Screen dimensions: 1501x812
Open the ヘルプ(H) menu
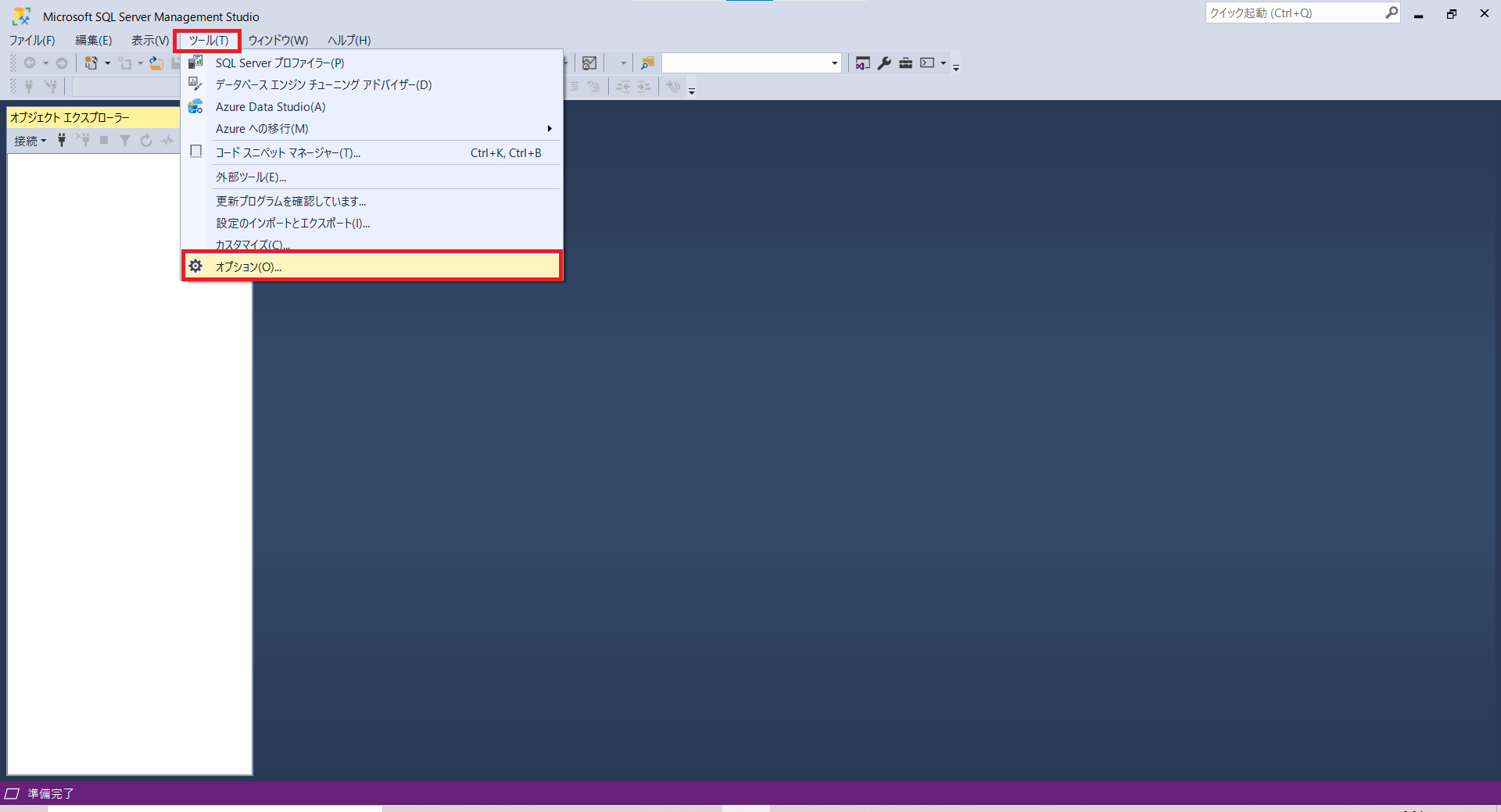tap(349, 41)
